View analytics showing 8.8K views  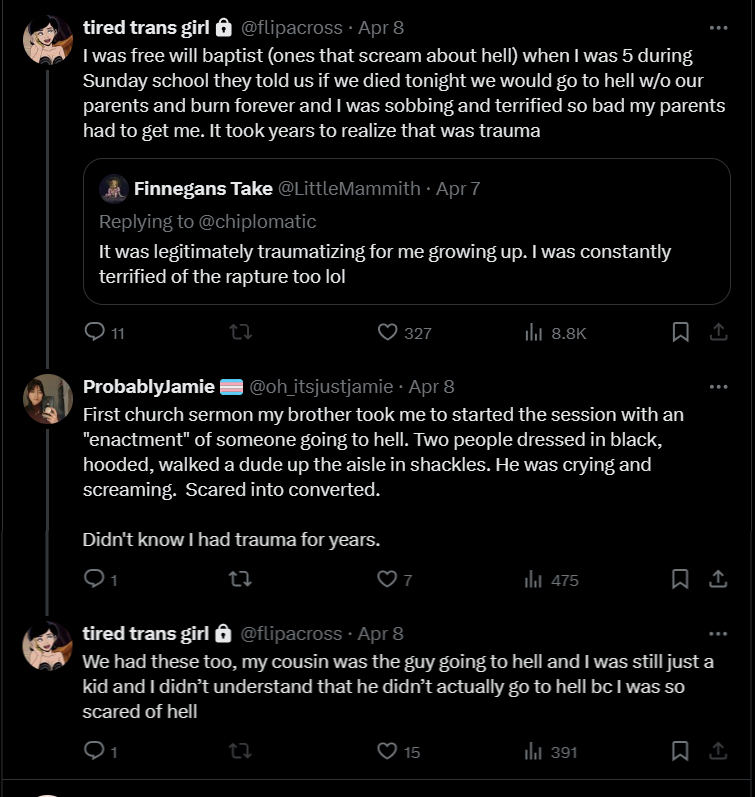point(555,333)
